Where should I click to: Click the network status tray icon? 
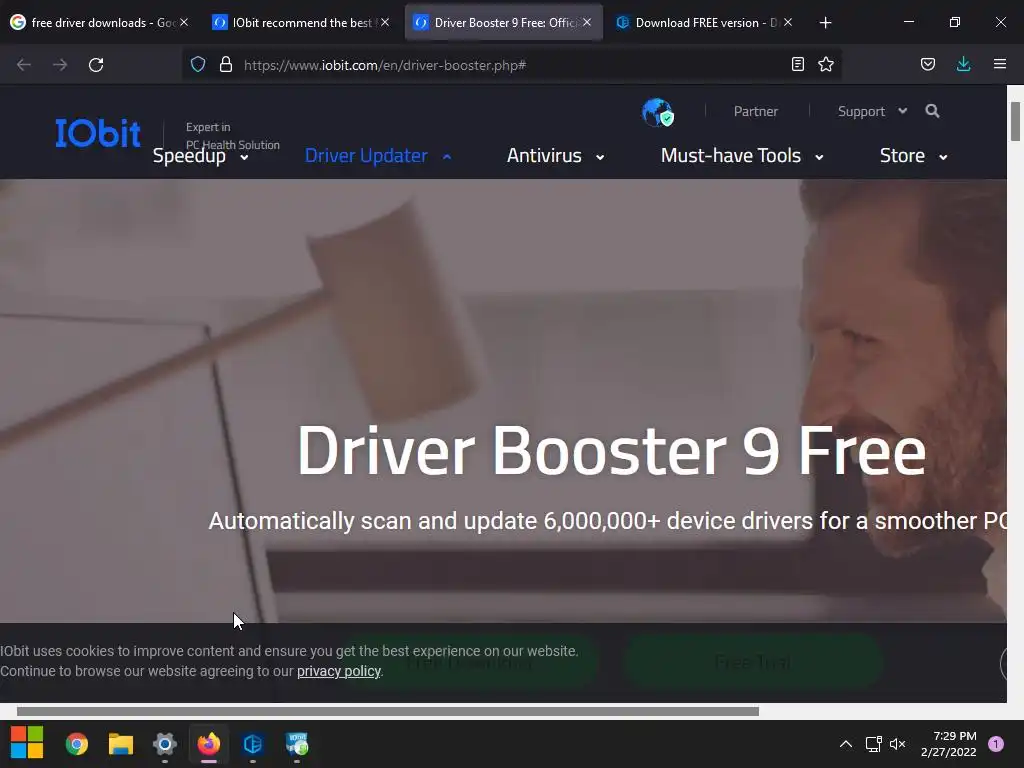coord(872,744)
